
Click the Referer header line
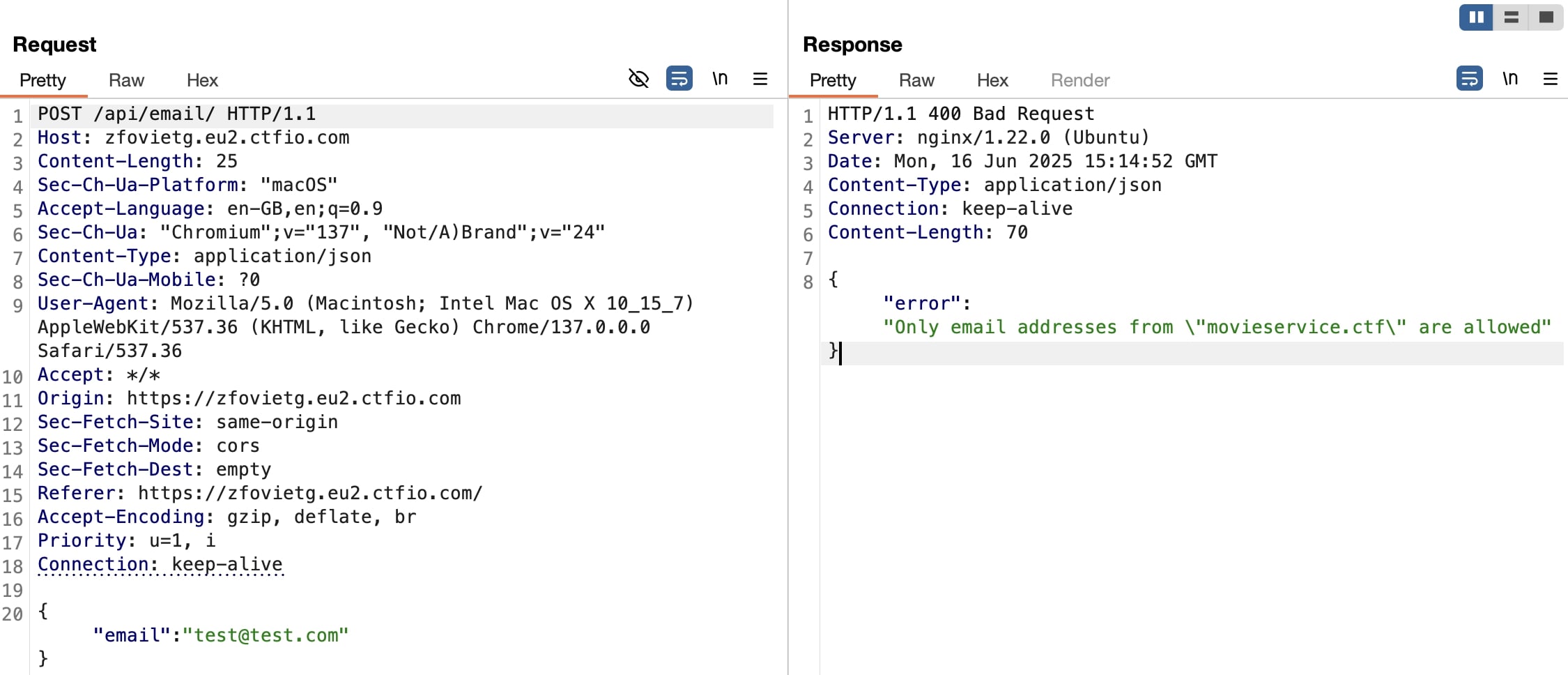point(260,493)
